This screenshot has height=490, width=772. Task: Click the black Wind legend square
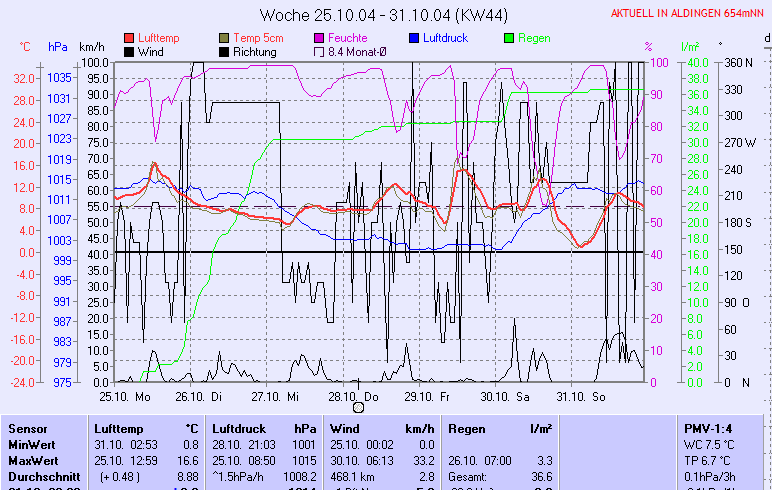click(130, 51)
